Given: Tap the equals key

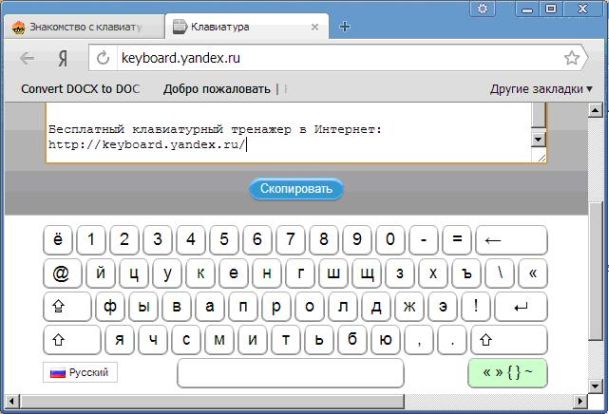Looking at the screenshot, I should tap(457, 240).
